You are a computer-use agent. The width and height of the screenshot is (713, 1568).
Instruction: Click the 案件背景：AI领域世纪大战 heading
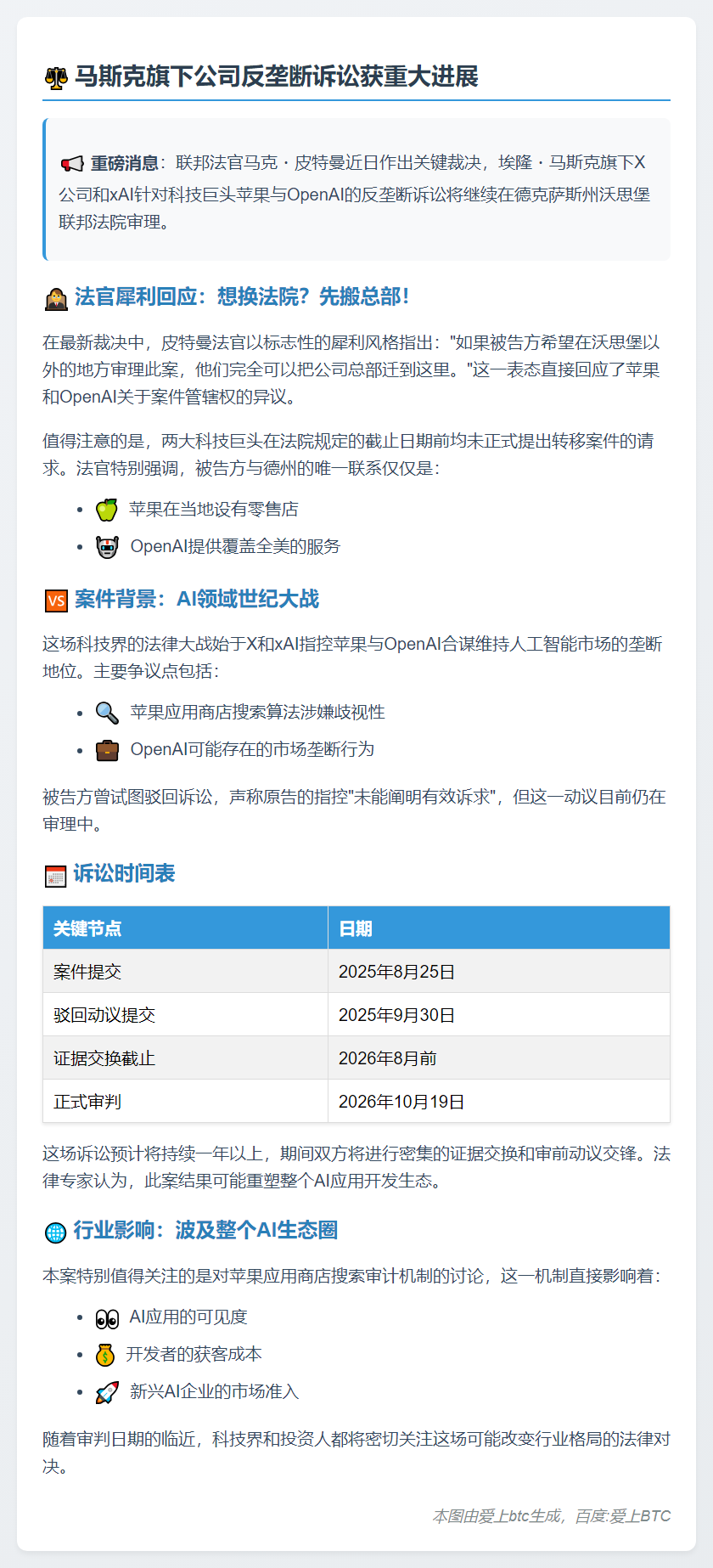[196, 600]
